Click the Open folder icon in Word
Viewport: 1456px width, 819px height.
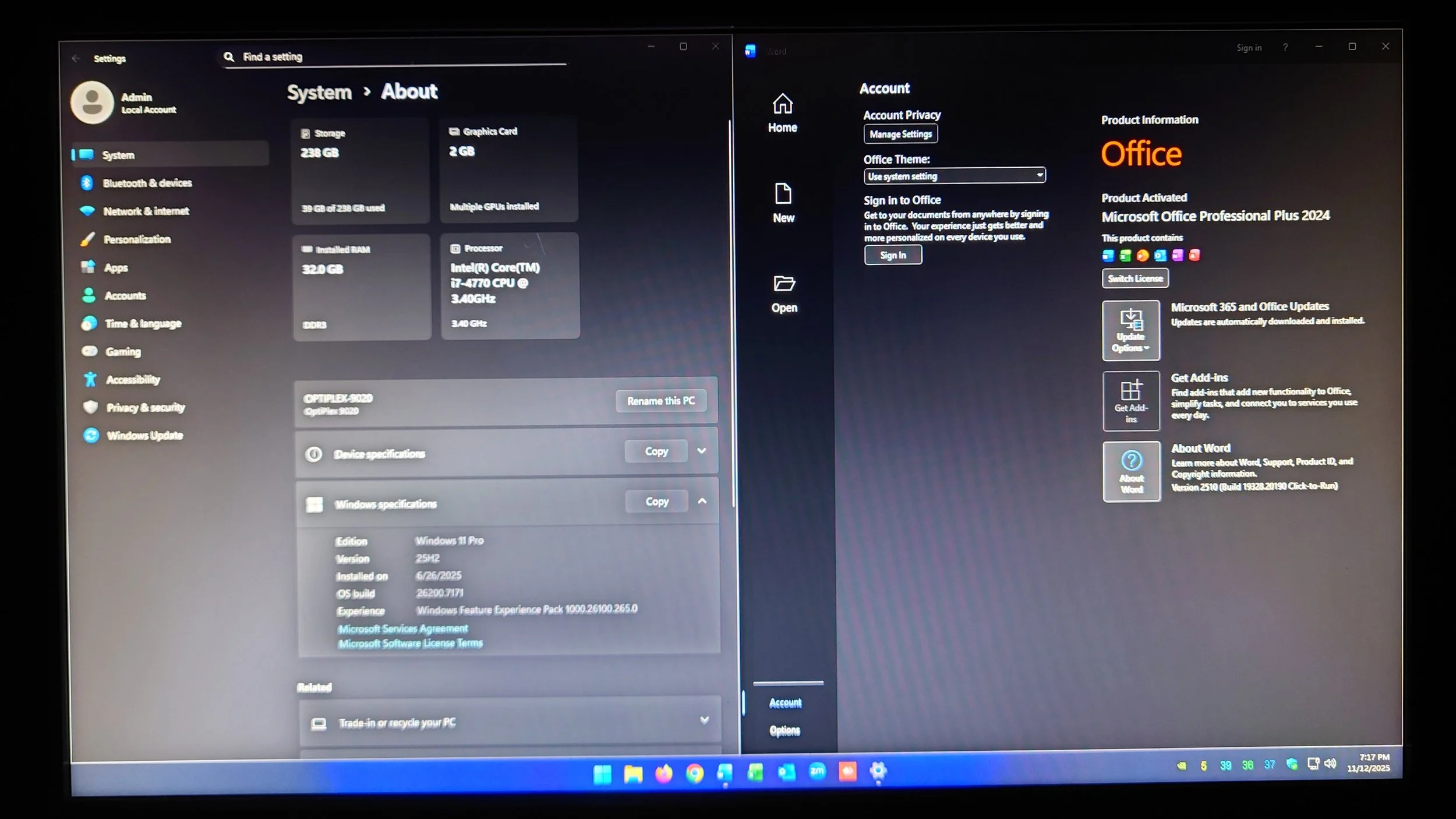(x=784, y=284)
